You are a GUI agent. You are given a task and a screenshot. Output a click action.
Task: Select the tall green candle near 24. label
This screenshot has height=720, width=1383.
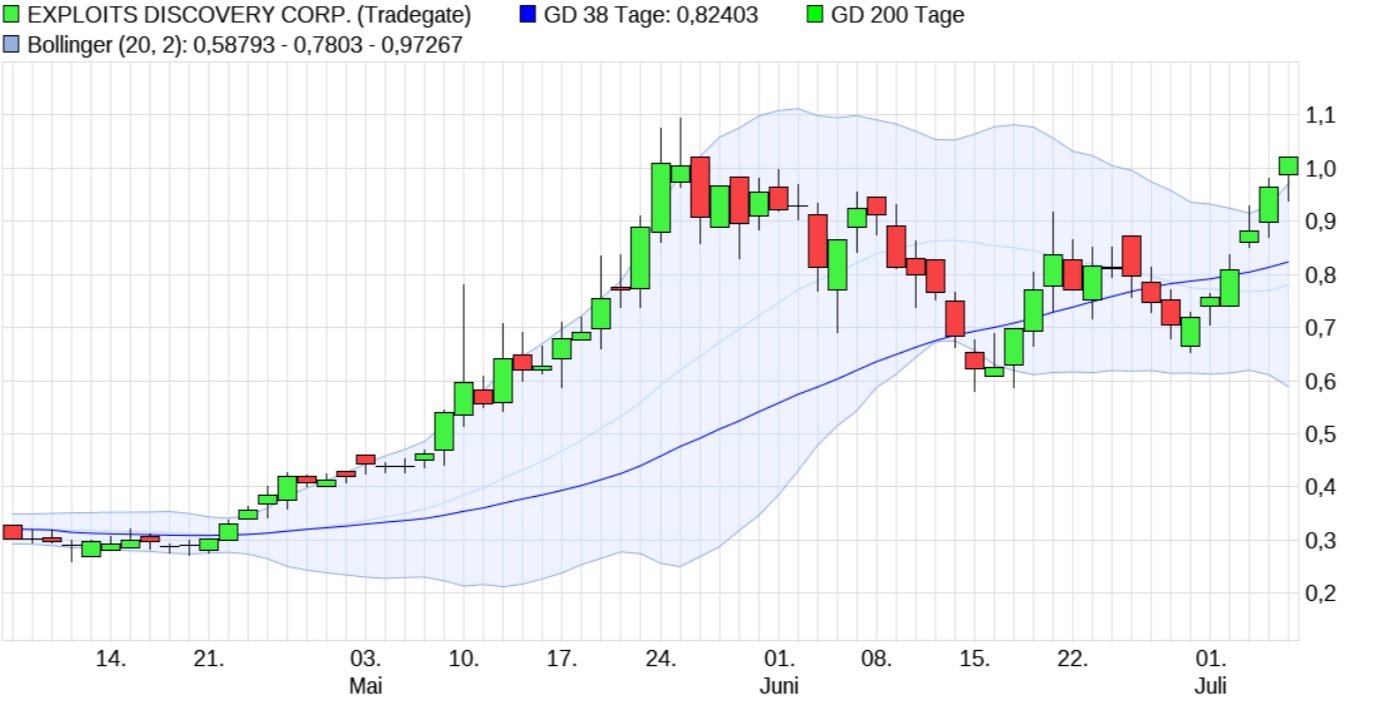[662, 200]
